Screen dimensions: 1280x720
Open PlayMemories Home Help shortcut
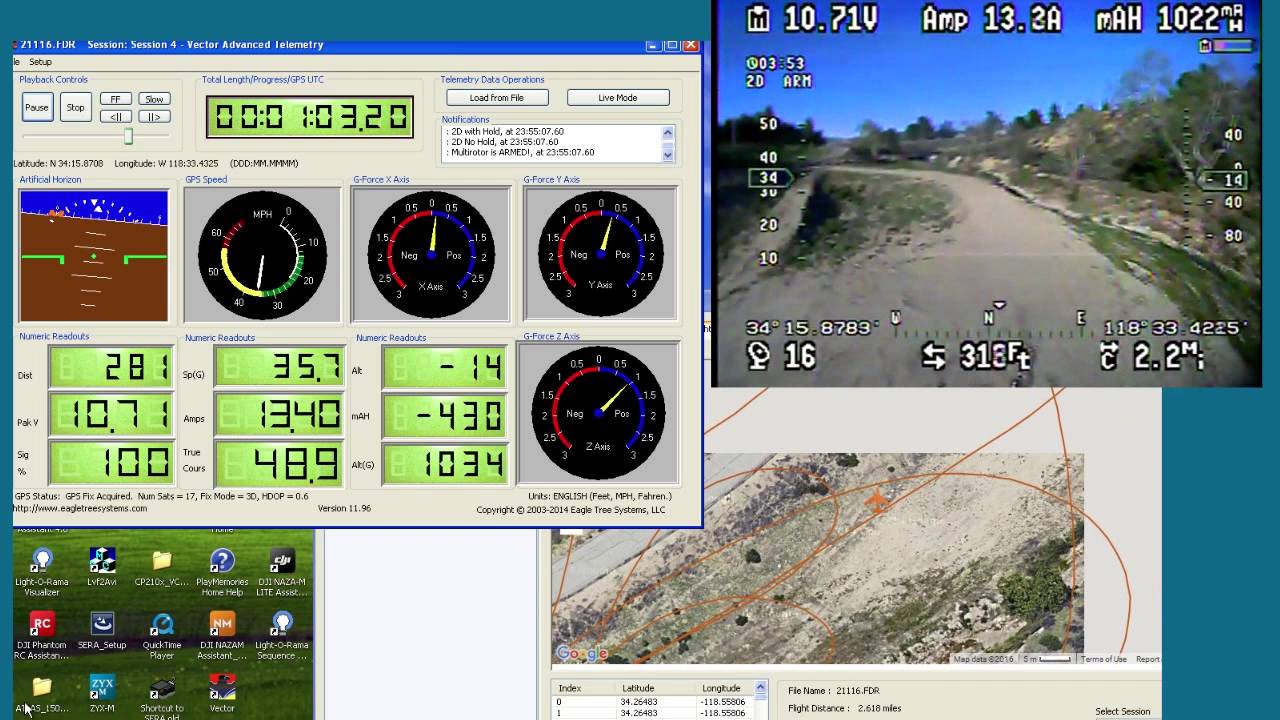(x=222, y=572)
